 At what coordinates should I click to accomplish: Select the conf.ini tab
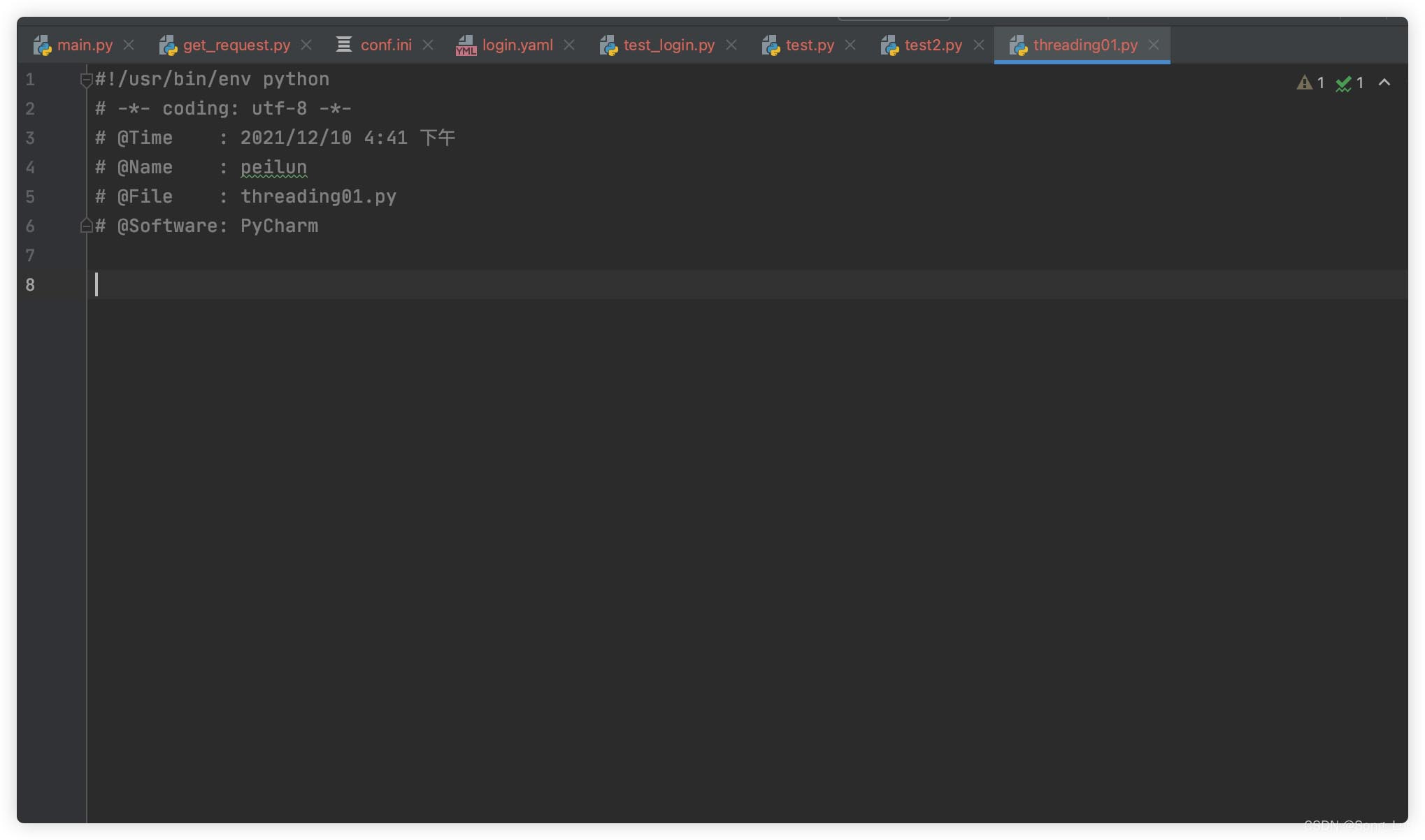pos(385,45)
